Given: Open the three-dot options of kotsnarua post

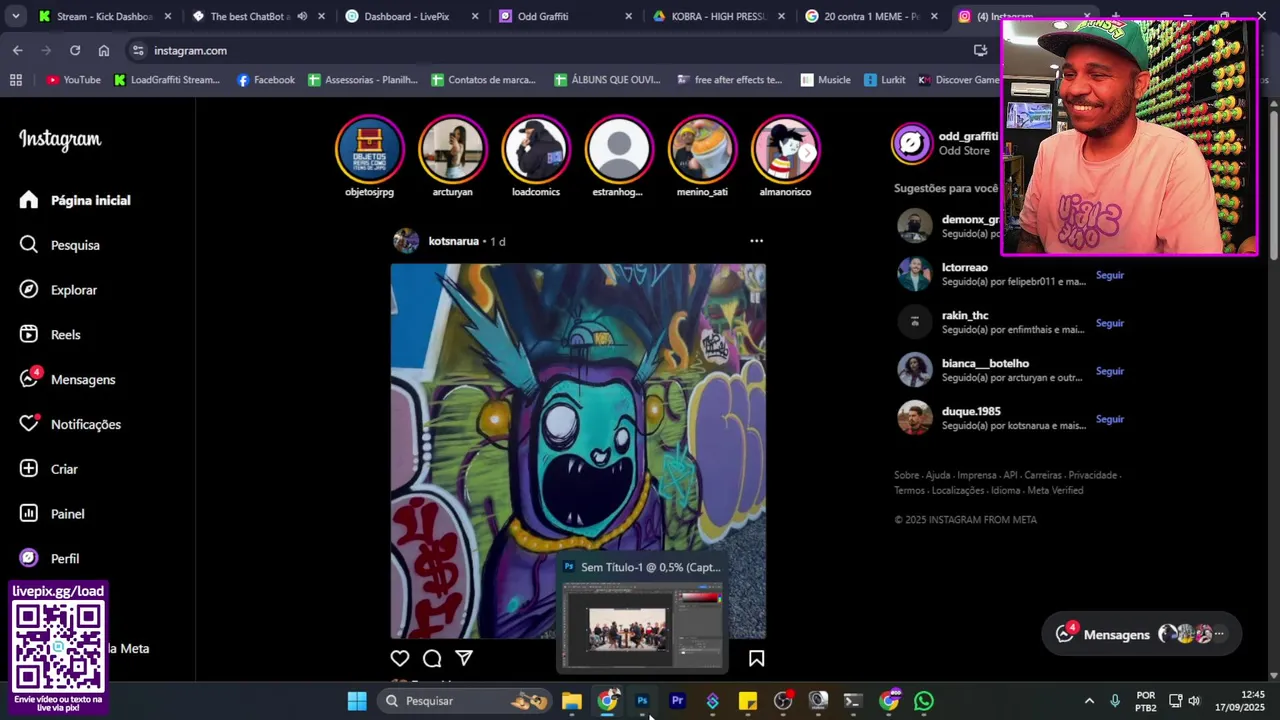Looking at the screenshot, I should click(x=756, y=241).
